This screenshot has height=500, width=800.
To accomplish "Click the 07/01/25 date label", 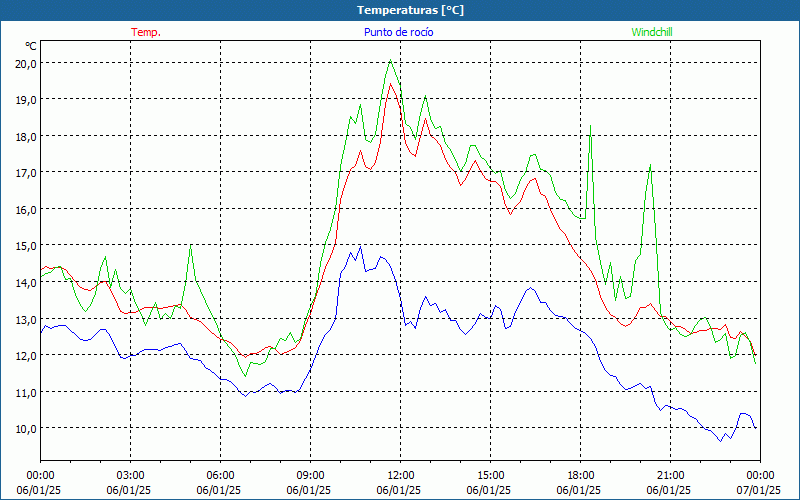I will [x=759, y=490].
